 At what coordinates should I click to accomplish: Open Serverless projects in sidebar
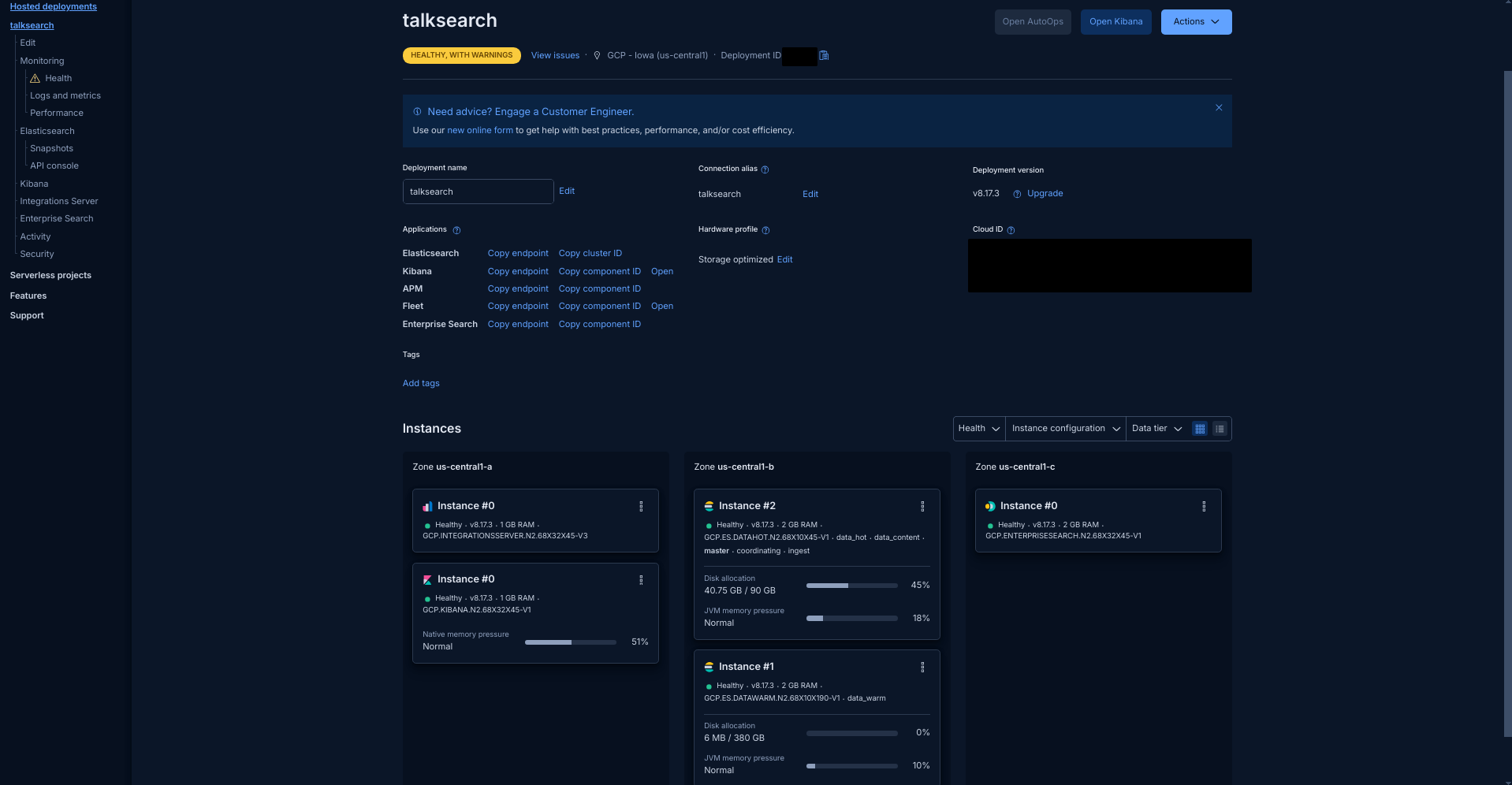pyautogui.click(x=50, y=276)
